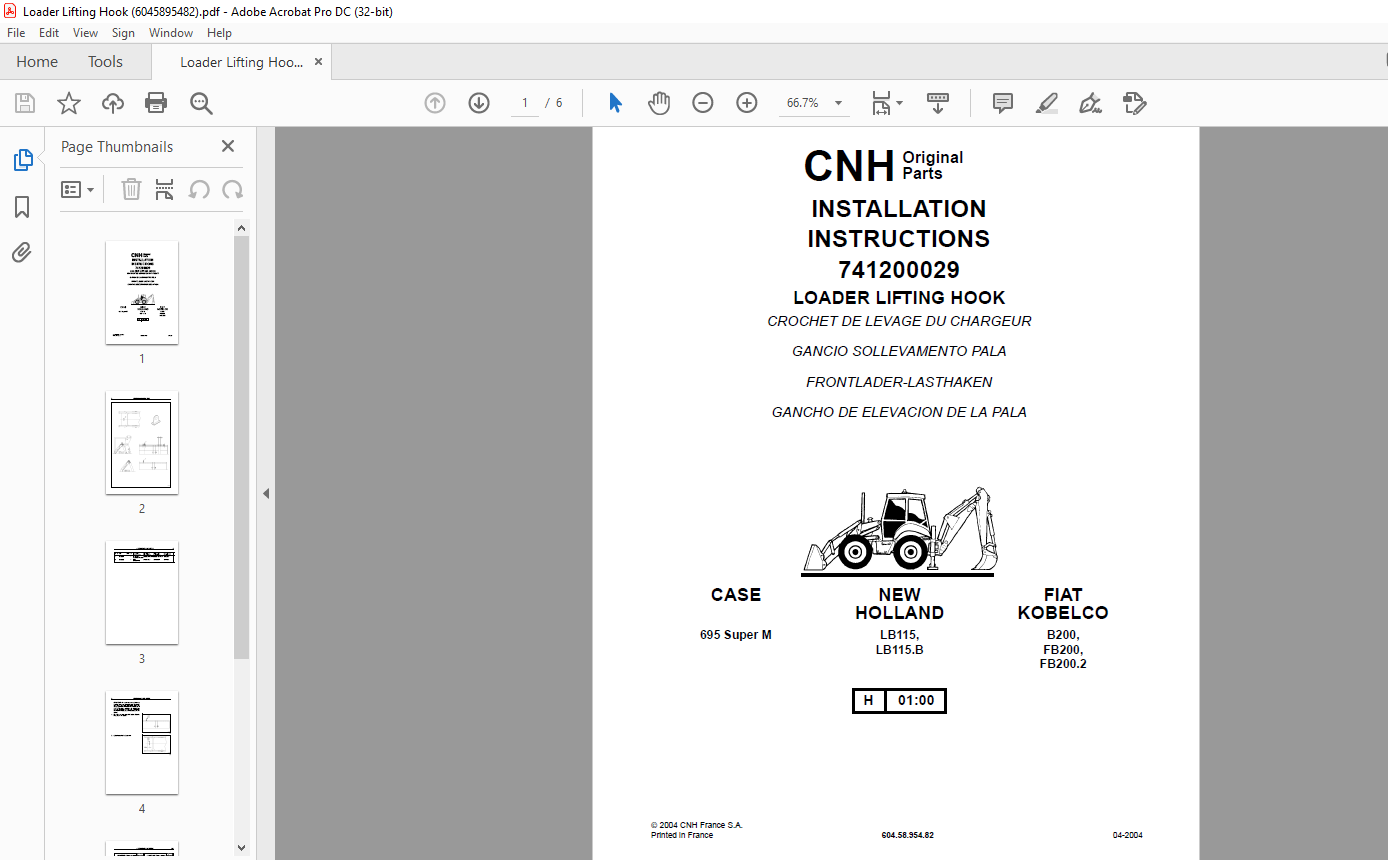Activate the Selection arrow tool

[615, 103]
